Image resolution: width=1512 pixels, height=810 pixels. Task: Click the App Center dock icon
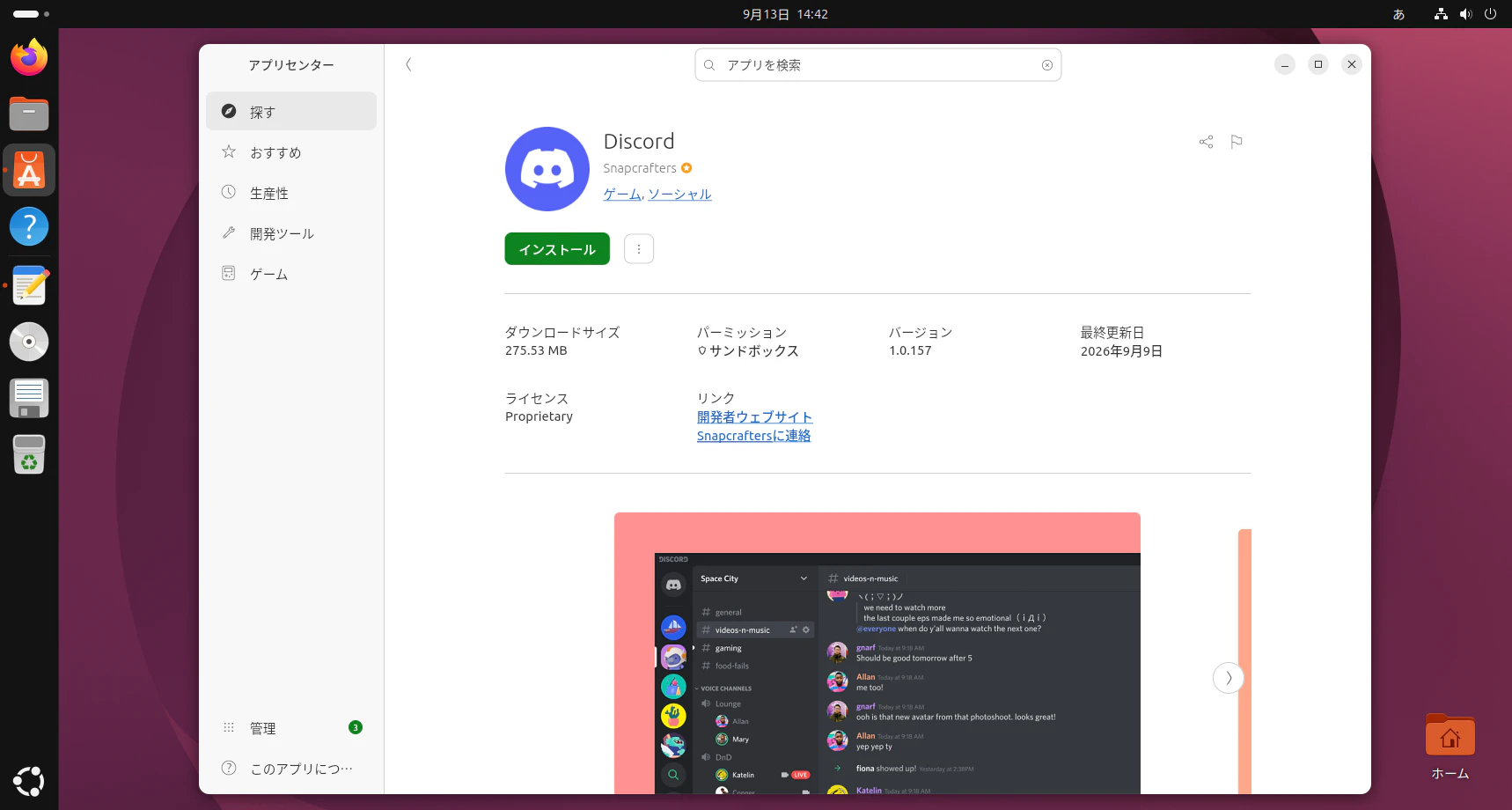(29, 170)
